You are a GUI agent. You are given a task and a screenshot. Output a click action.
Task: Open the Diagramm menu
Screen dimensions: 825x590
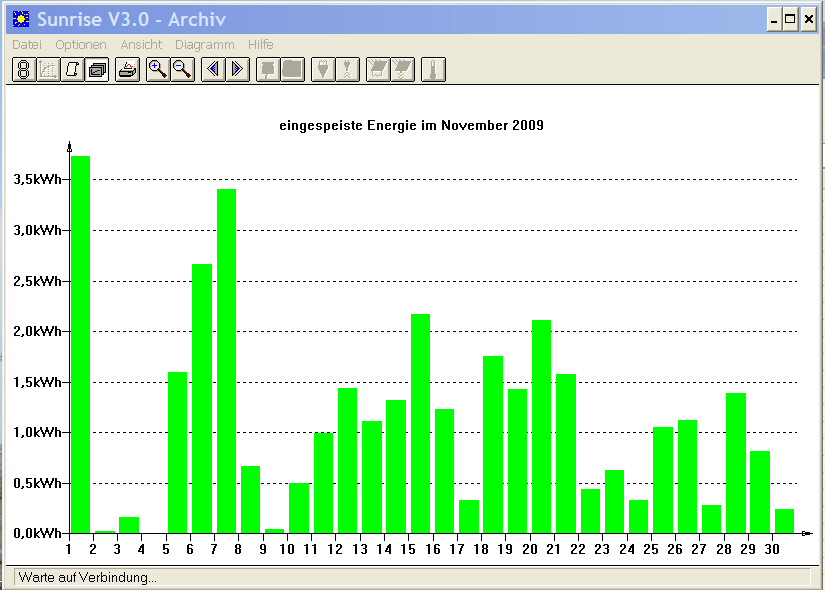tap(205, 45)
